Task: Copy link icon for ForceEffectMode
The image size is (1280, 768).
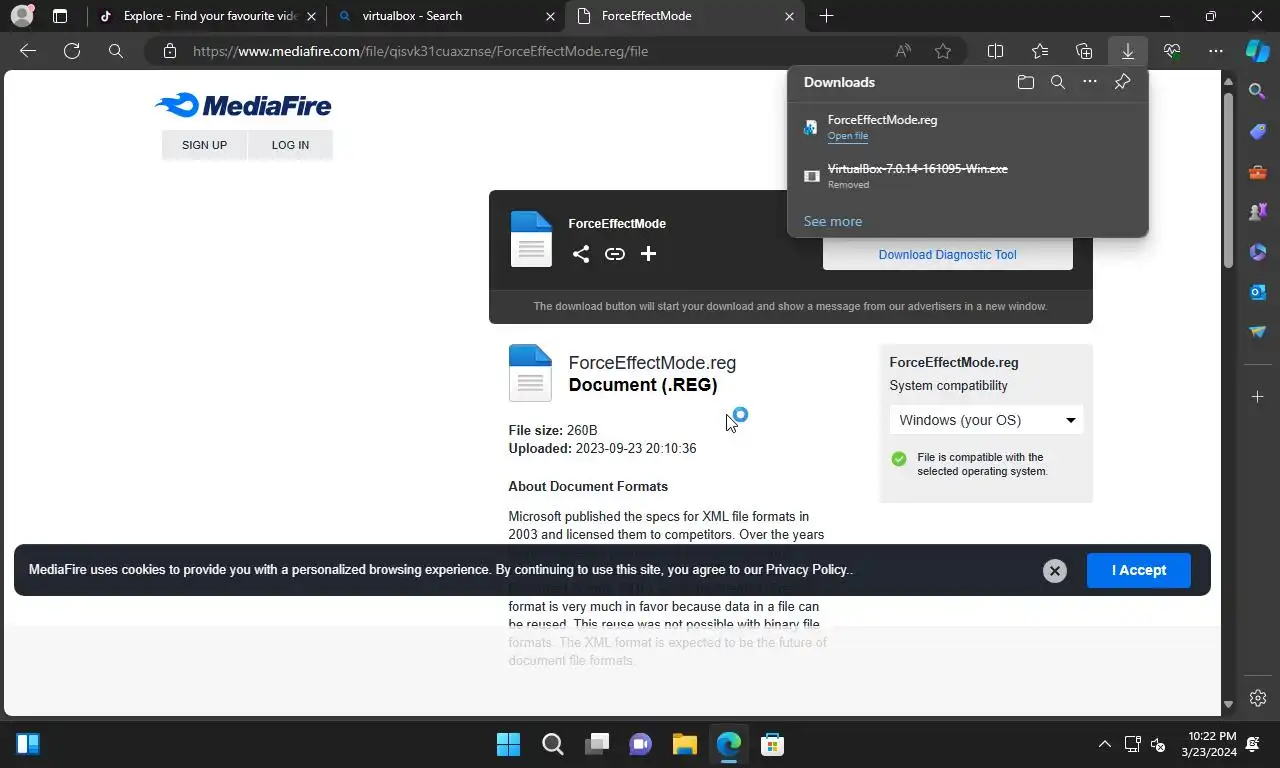Action: pos(615,254)
